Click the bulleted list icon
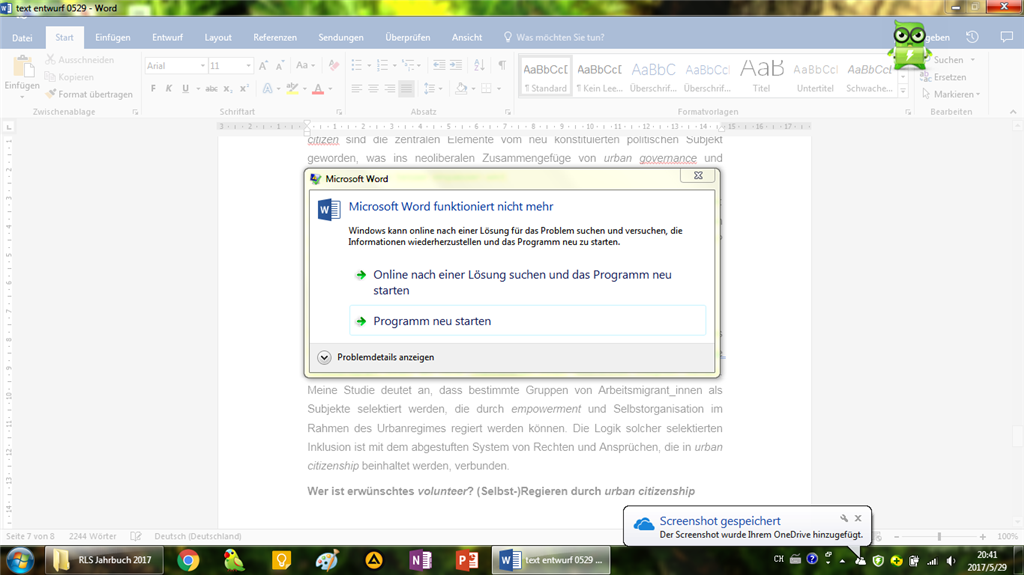This screenshot has width=1024, height=575. pos(357,65)
